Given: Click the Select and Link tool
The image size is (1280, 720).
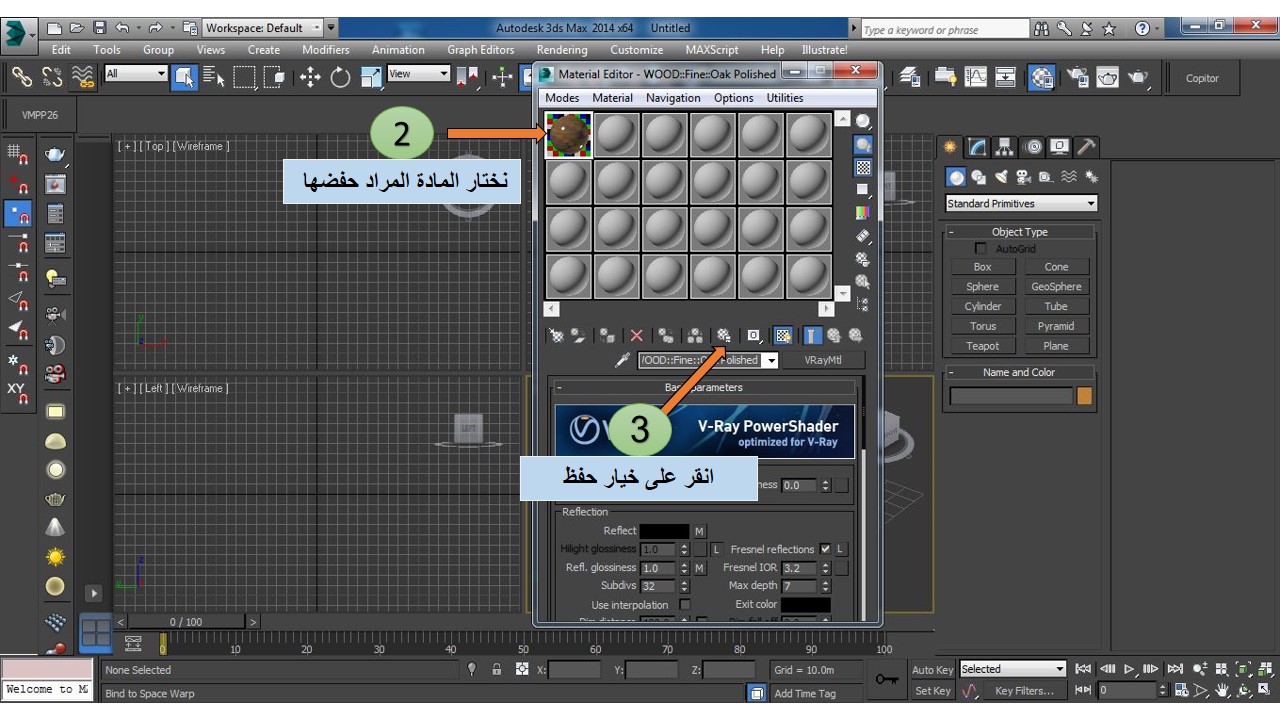Looking at the screenshot, I should coord(21,77).
